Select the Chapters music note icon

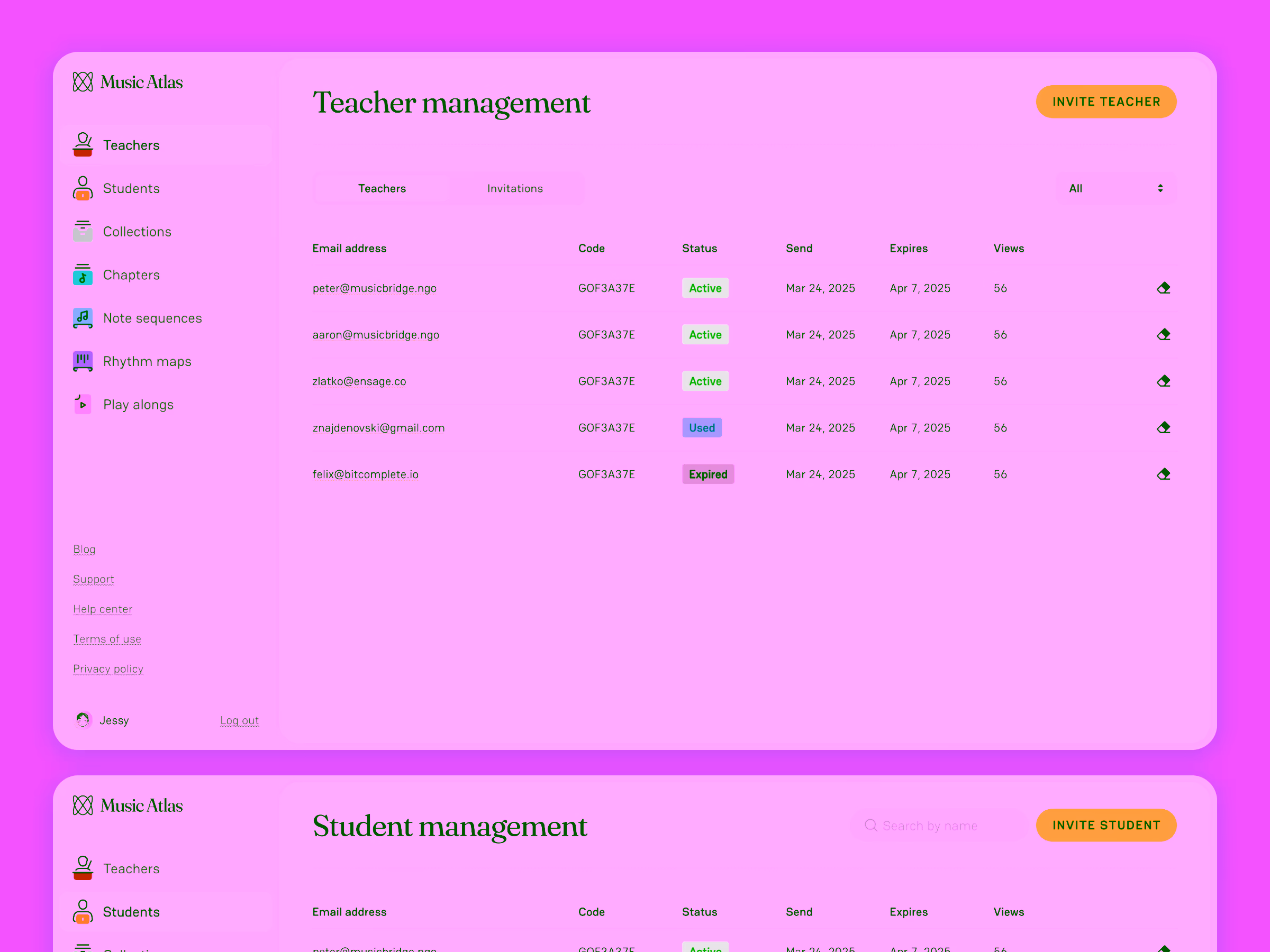tap(83, 275)
